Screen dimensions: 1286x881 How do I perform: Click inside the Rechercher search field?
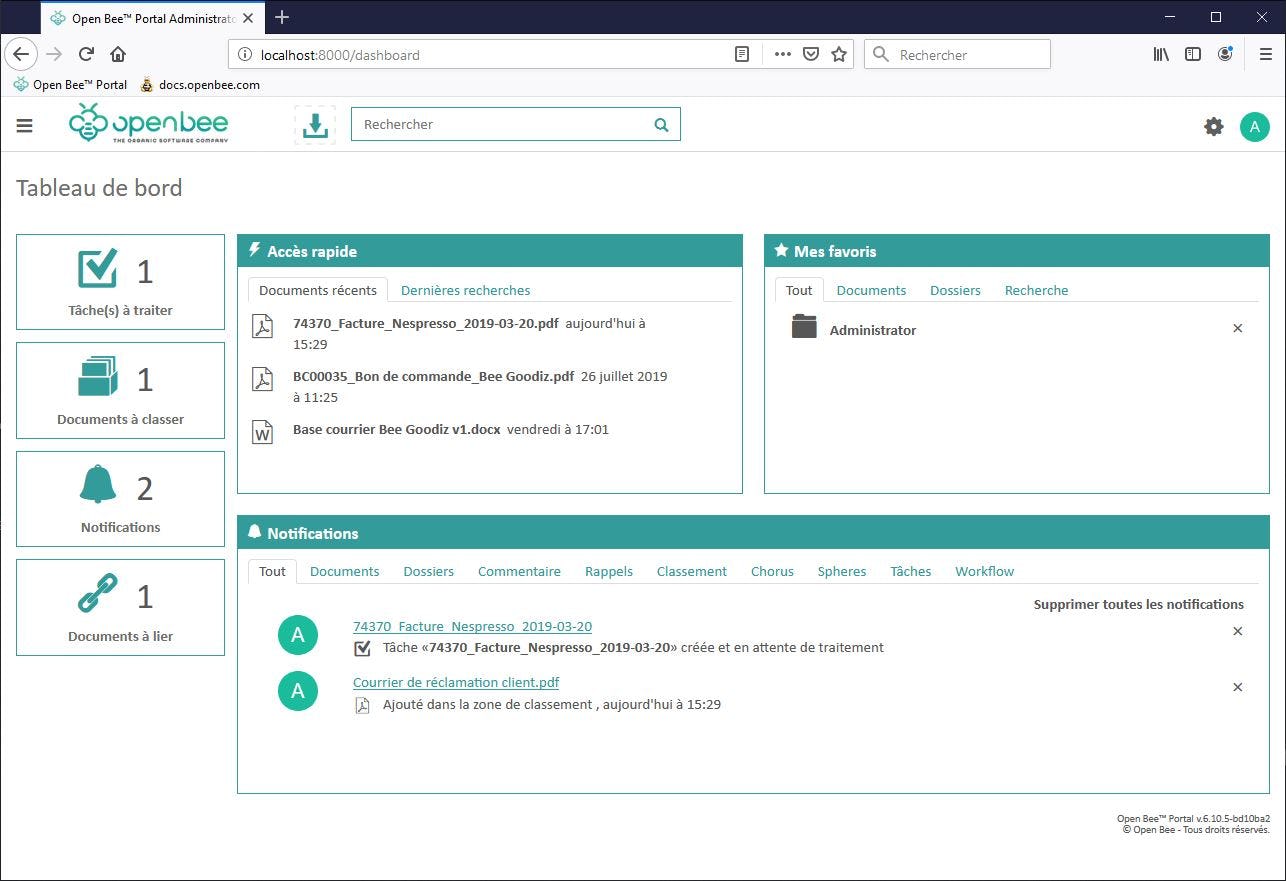click(x=500, y=124)
